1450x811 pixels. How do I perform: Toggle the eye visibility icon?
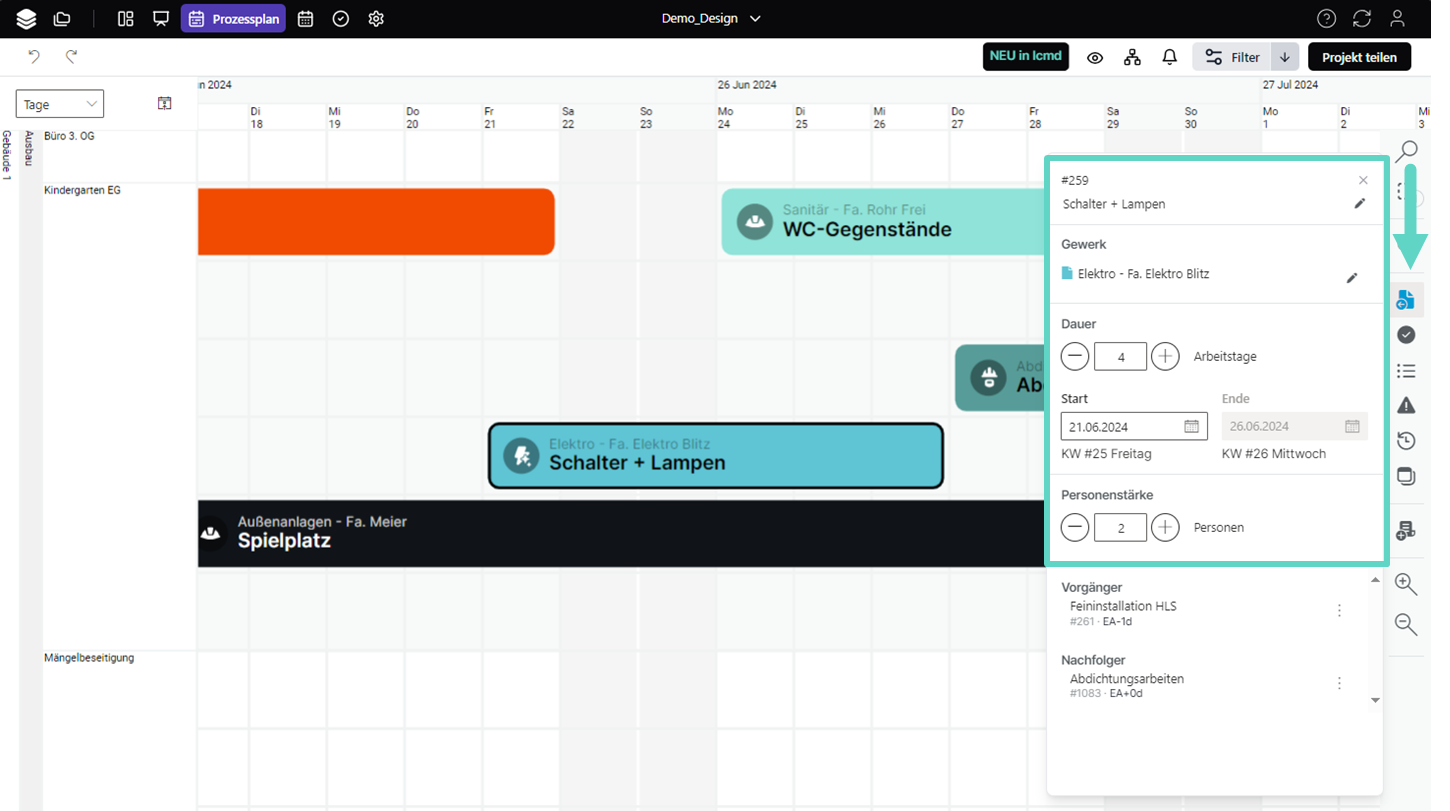(1095, 57)
